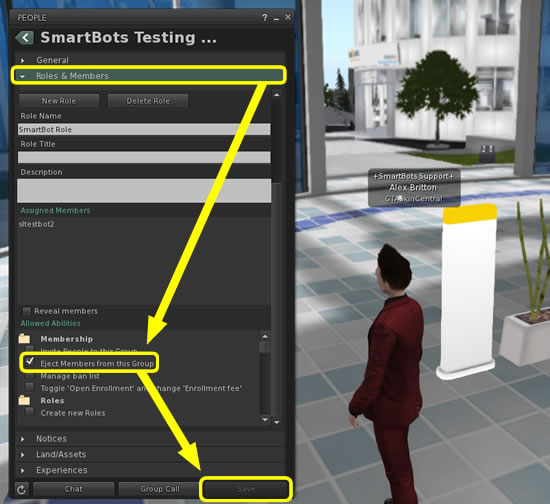Save the role changes
Viewport: 550px width, 504px height.
(x=246, y=489)
